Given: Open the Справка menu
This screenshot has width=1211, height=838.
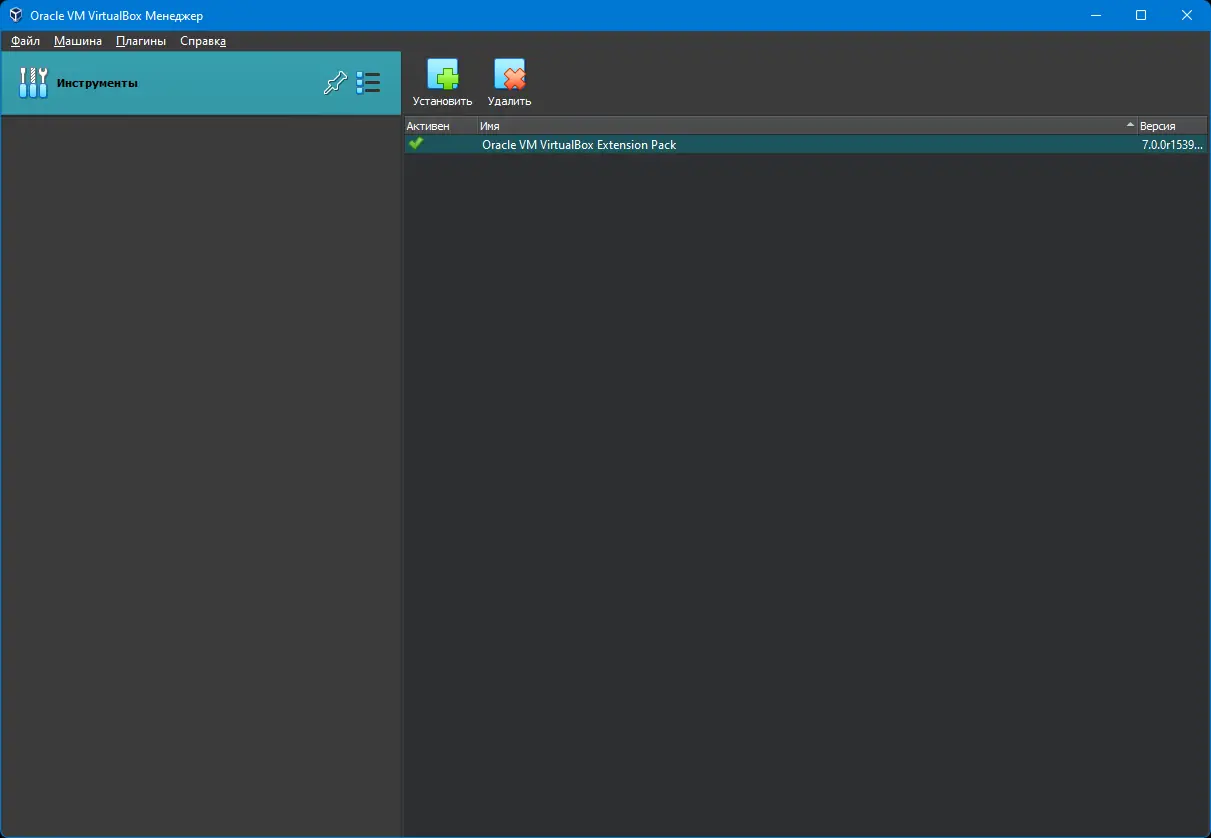Looking at the screenshot, I should pos(203,41).
